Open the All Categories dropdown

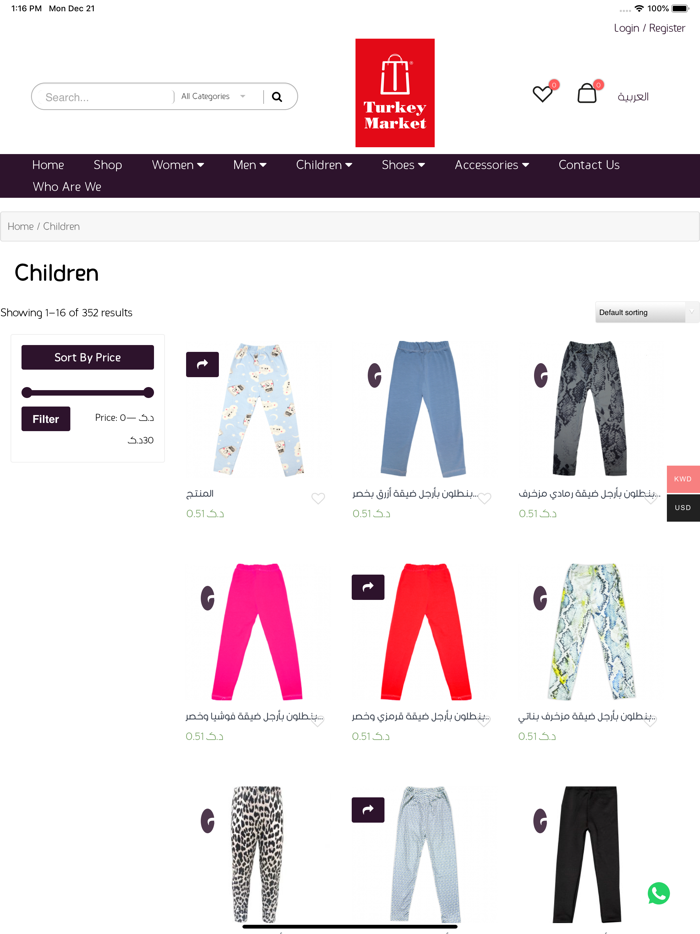click(x=213, y=96)
